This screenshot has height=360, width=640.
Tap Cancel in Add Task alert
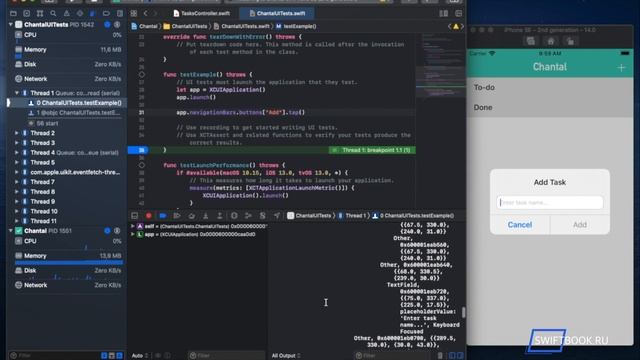pos(520,225)
